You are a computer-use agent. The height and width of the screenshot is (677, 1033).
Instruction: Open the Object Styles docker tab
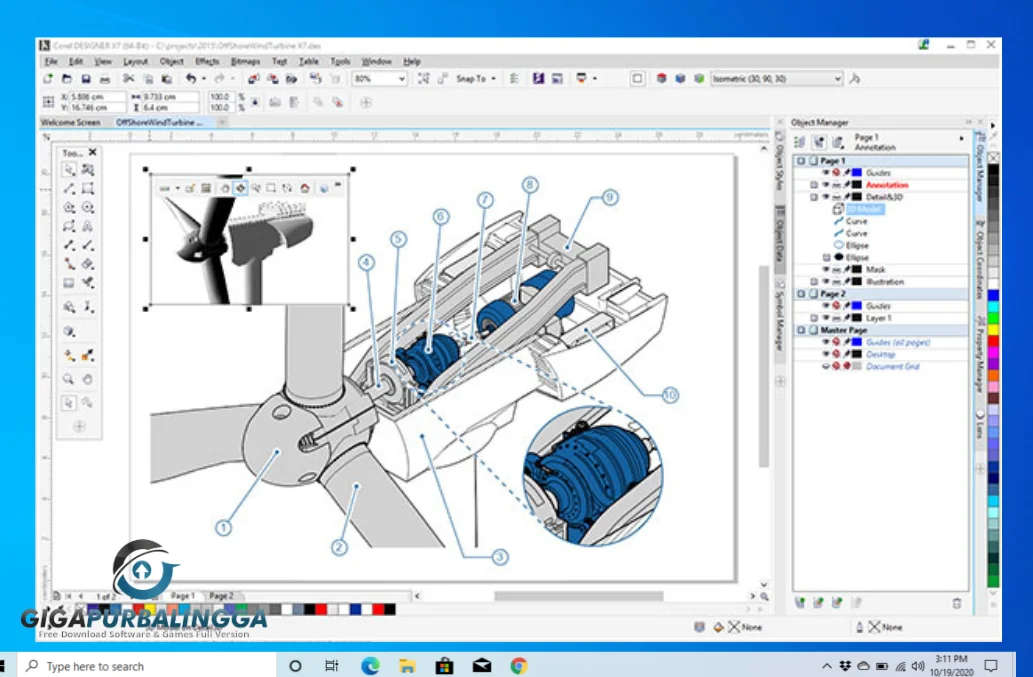781,163
